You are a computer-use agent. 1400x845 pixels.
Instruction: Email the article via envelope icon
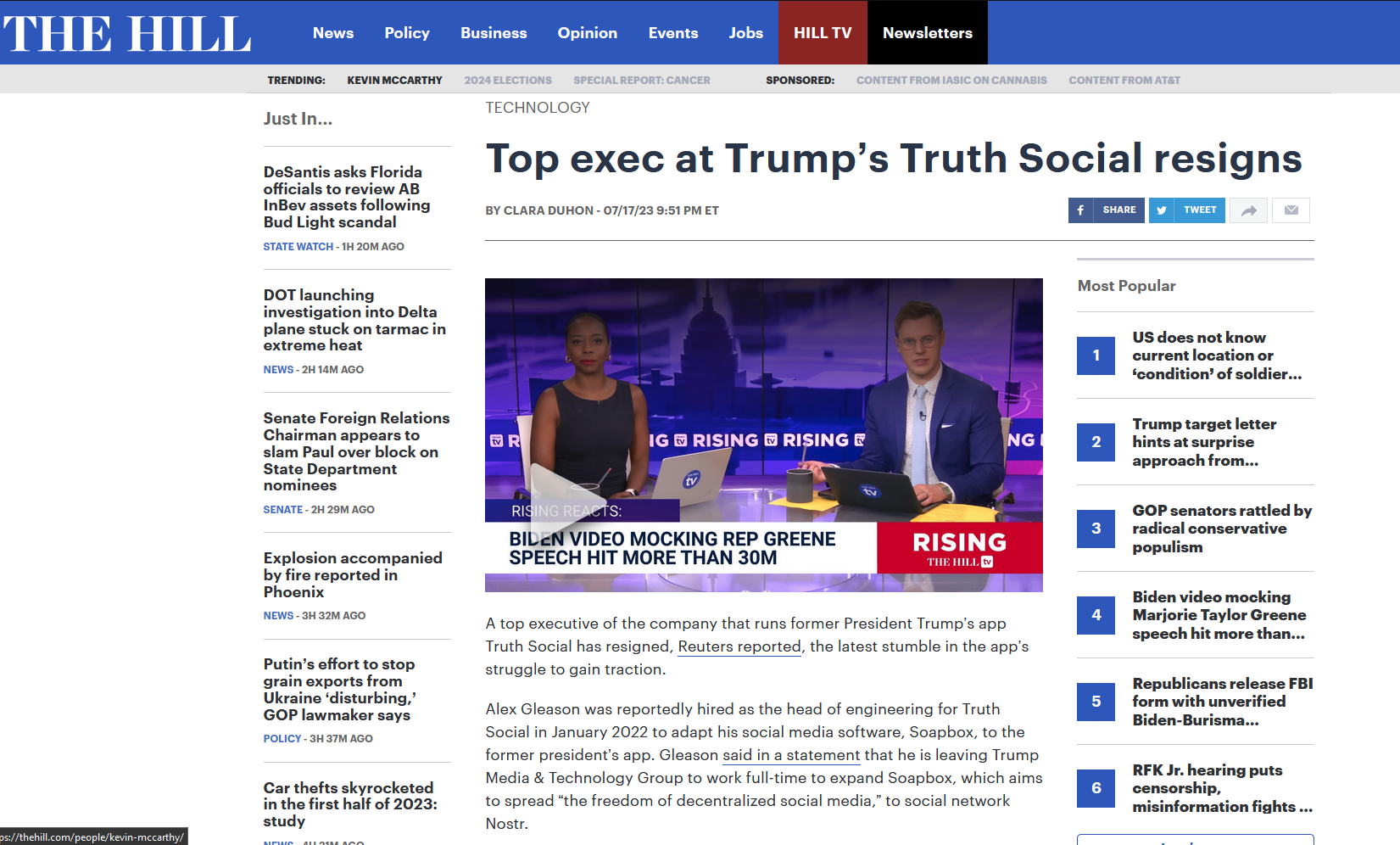coord(1291,210)
